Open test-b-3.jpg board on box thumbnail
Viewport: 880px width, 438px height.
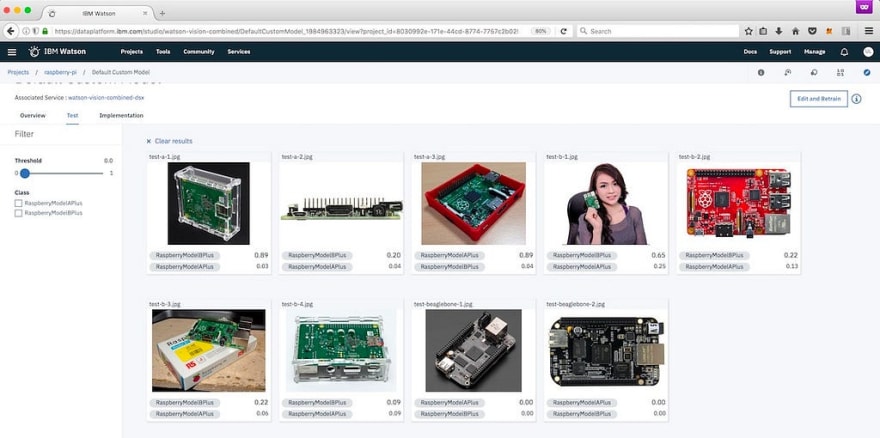[x=209, y=350]
